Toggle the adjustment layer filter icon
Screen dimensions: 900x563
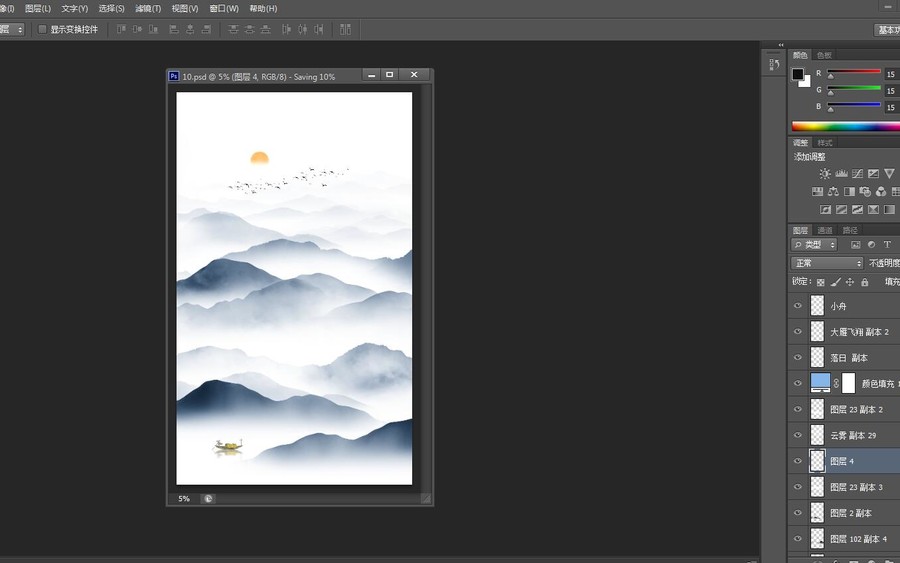(x=871, y=244)
